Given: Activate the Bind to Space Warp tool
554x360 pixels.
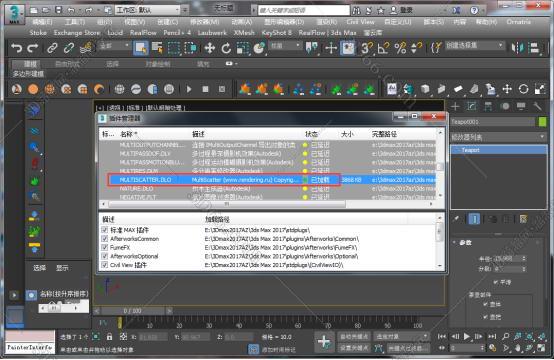Looking at the screenshot, I should tap(86, 48).
